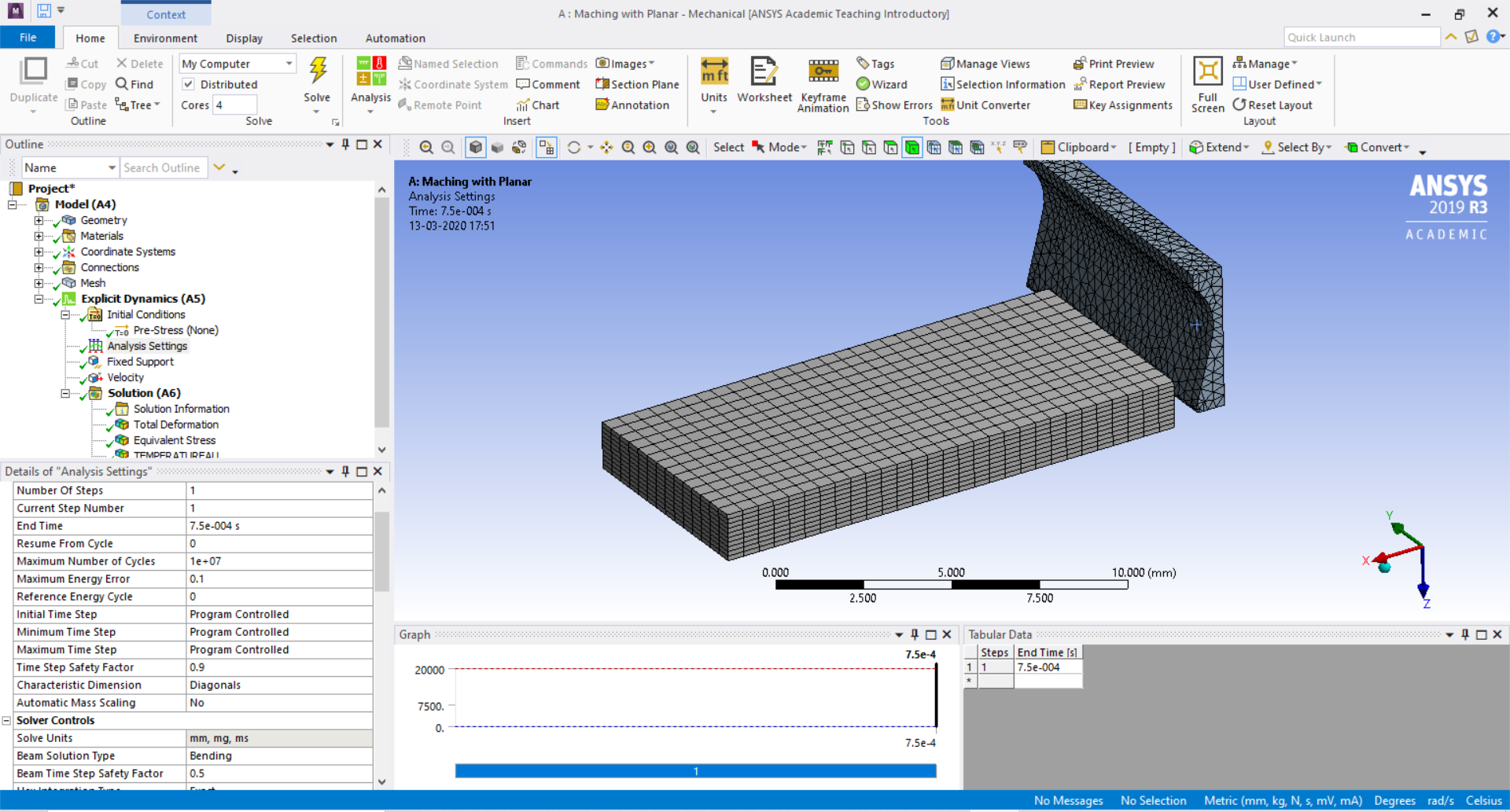Collapse the Explicit Dynamics (A5) branch
The width and height of the screenshot is (1510, 812).
pos(38,299)
